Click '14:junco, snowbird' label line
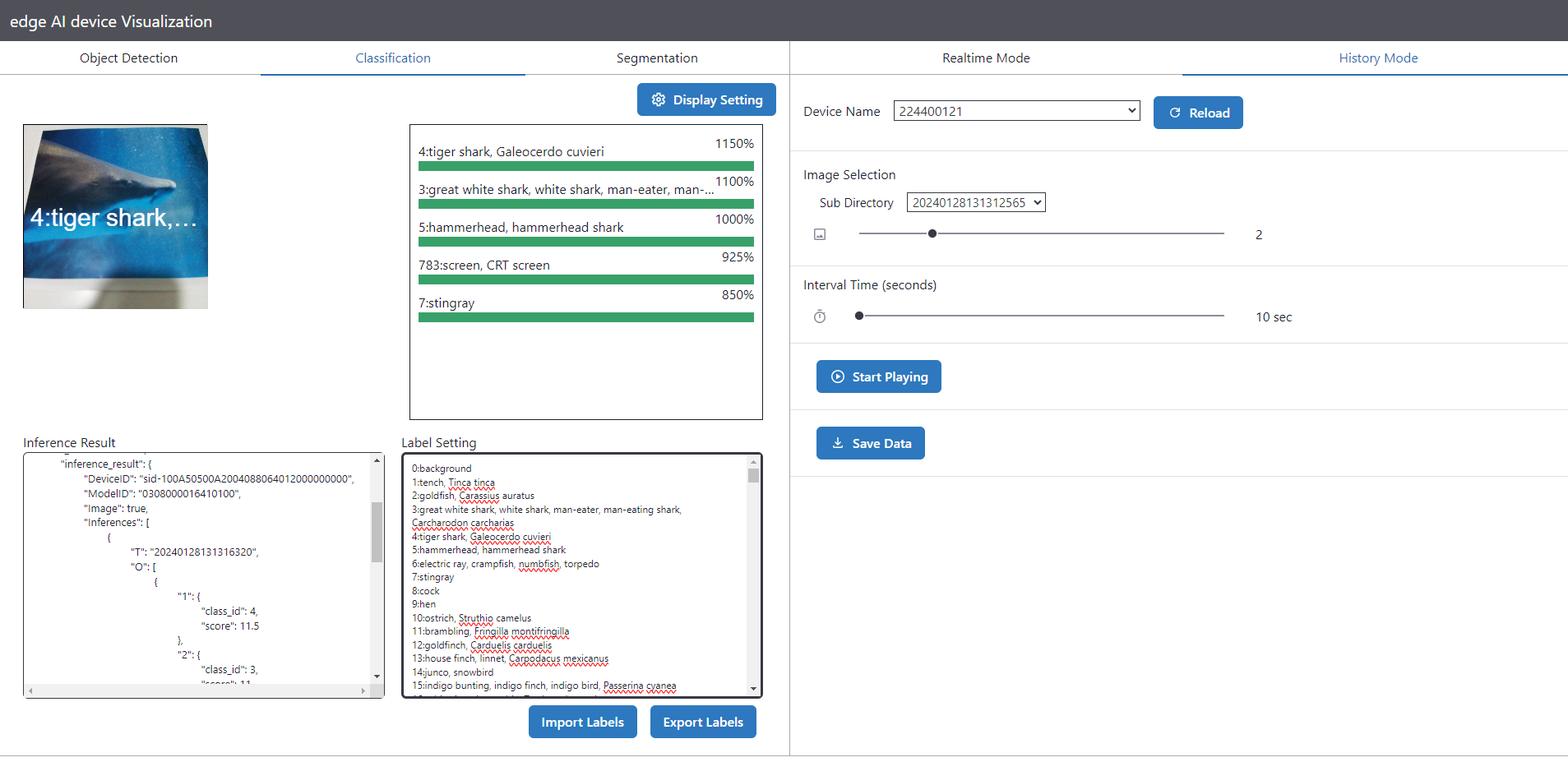The width and height of the screenshot is (1568, 762). 452,672
